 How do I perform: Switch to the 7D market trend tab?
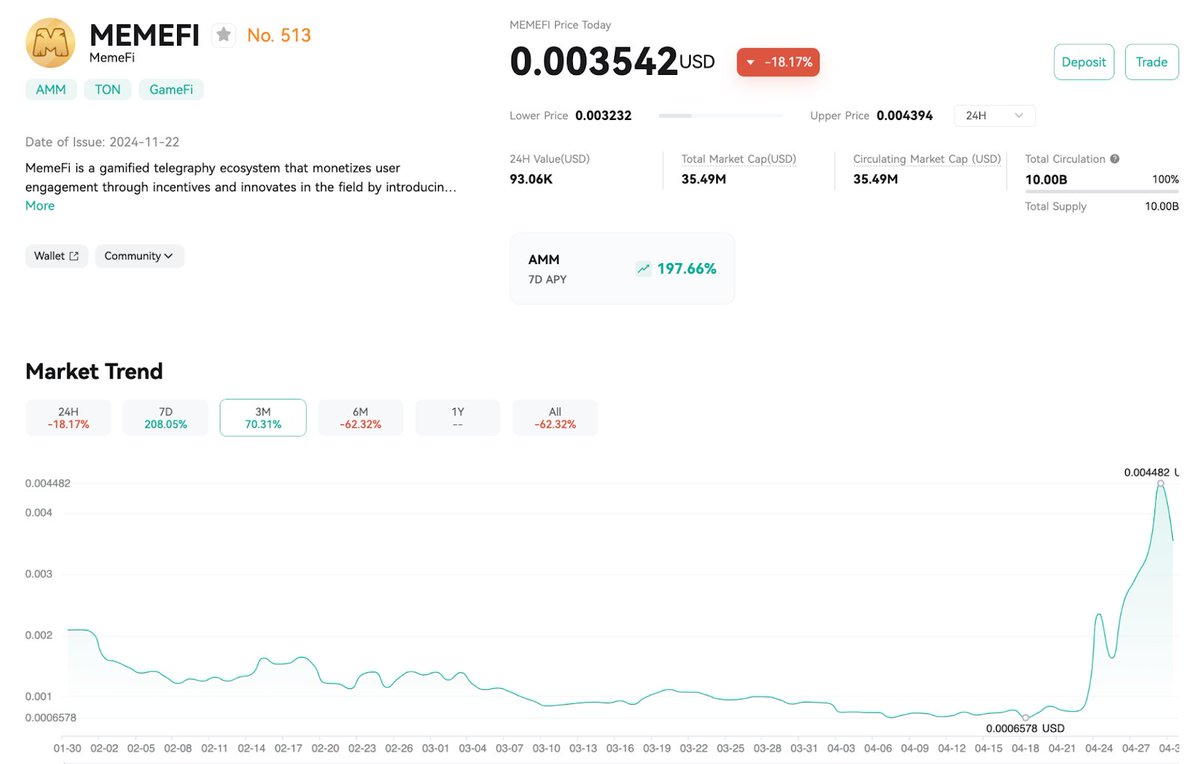click(165, 417)
